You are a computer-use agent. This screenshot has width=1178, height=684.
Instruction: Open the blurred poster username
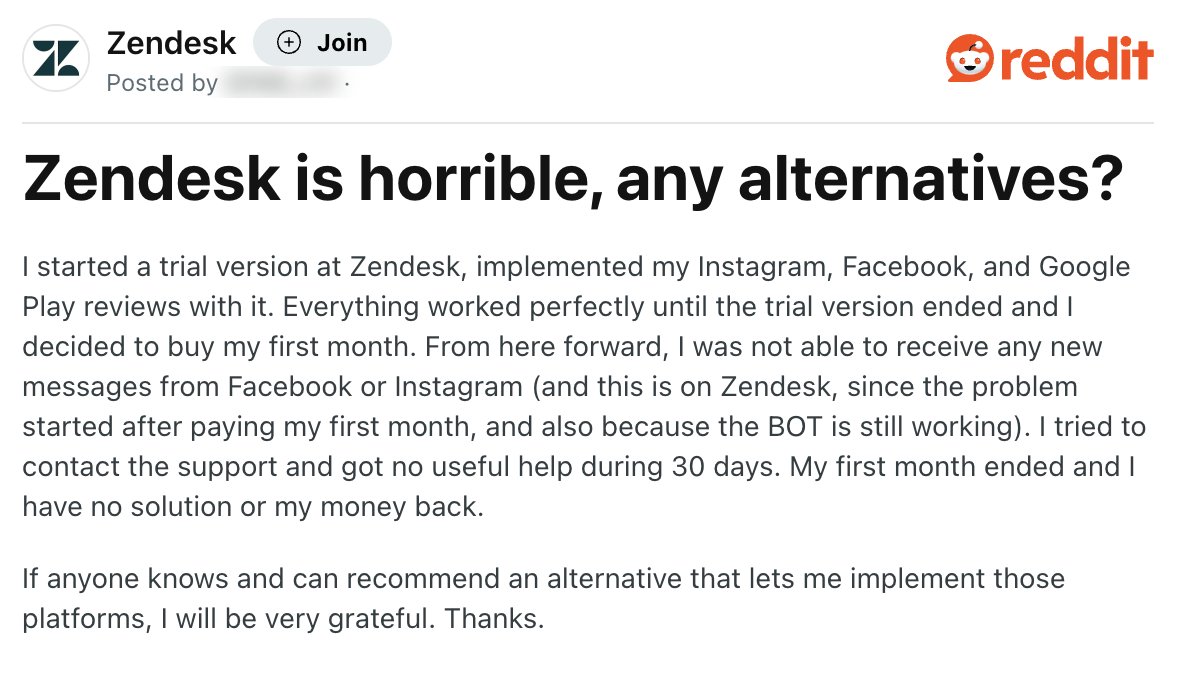pyautogui.click(x=283, y=84)
